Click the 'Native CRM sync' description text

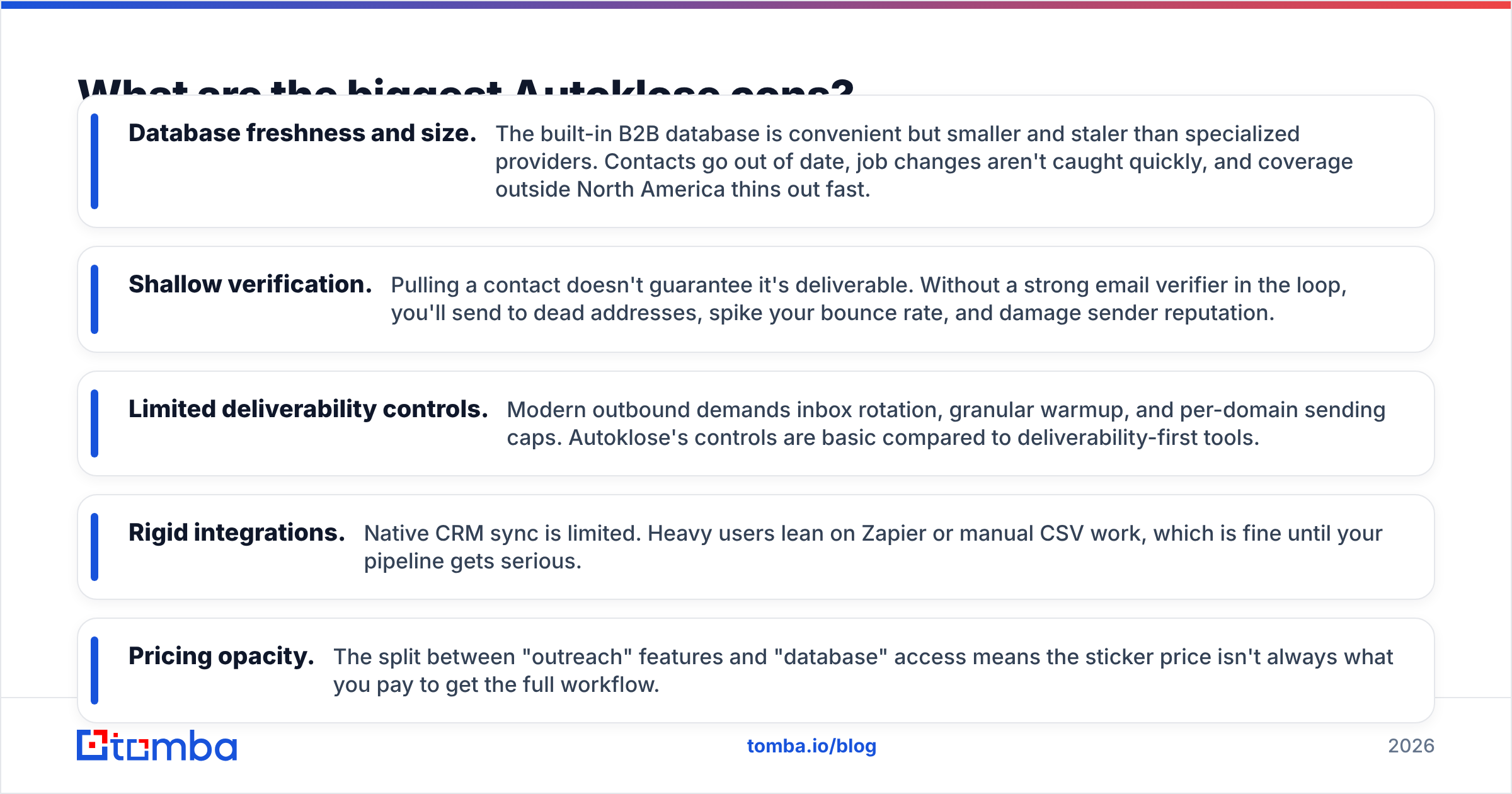click(x=873, y=547)
